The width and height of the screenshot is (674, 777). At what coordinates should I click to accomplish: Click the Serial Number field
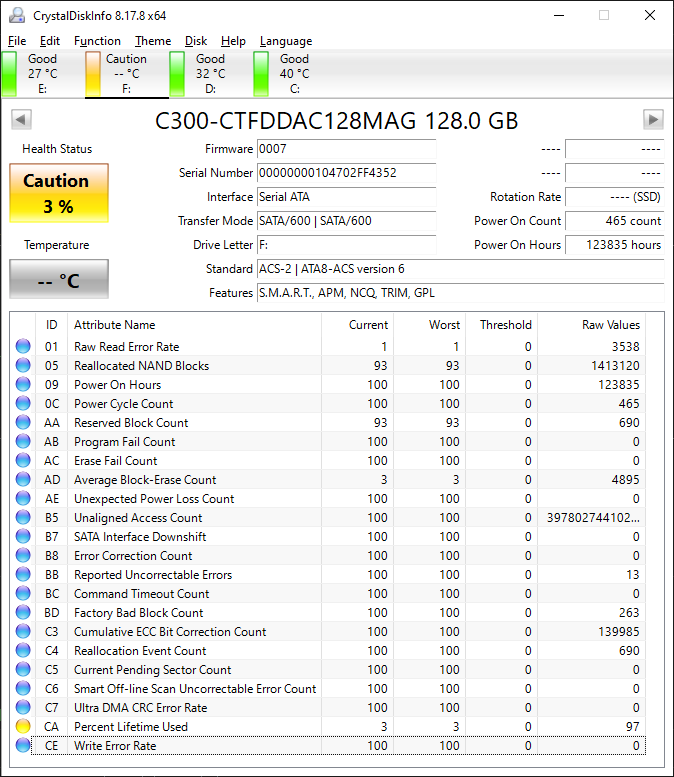346,173
